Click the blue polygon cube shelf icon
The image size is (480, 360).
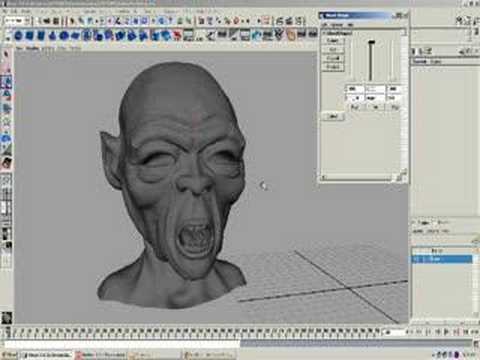click(x=30, y=35)
